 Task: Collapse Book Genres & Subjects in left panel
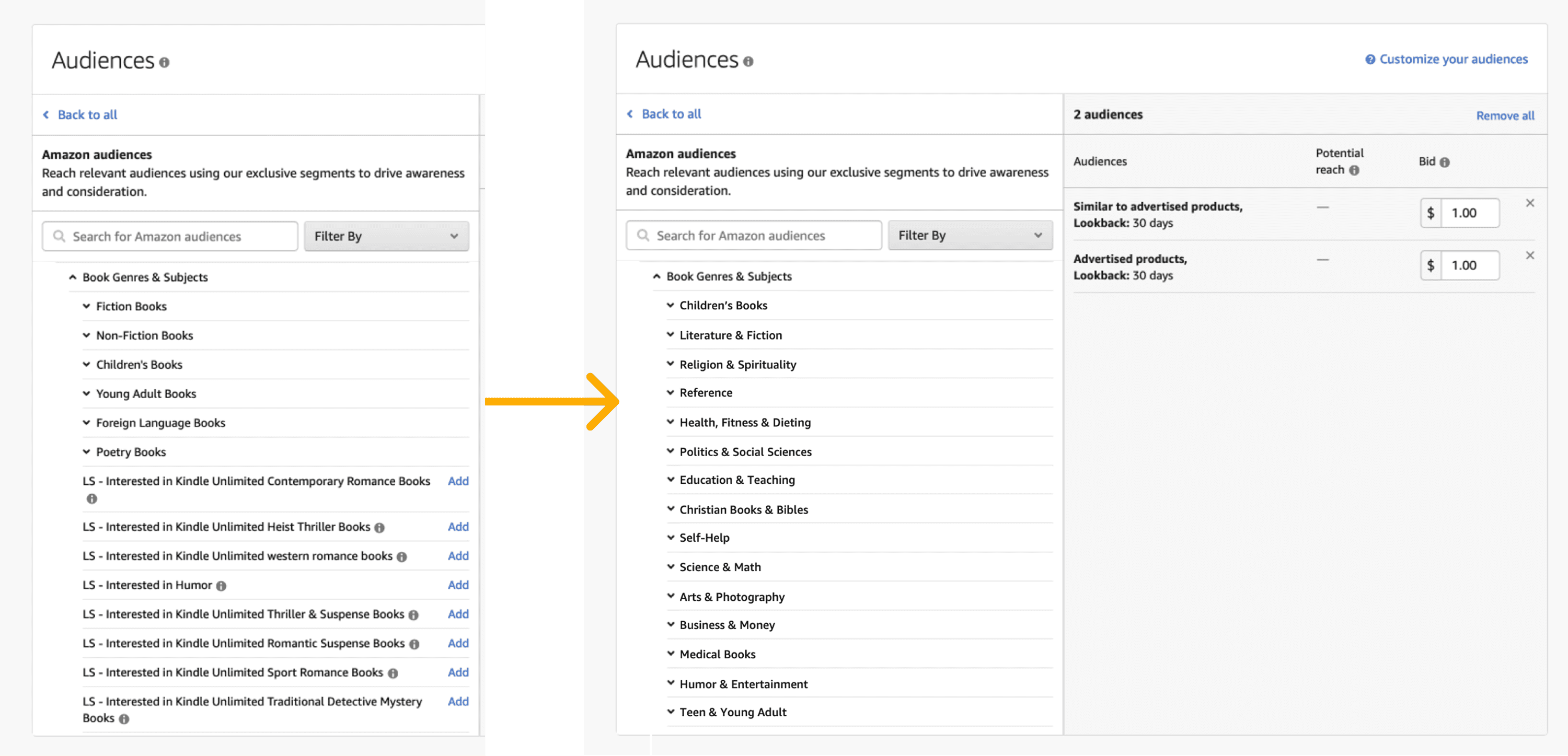coord(73,277)
